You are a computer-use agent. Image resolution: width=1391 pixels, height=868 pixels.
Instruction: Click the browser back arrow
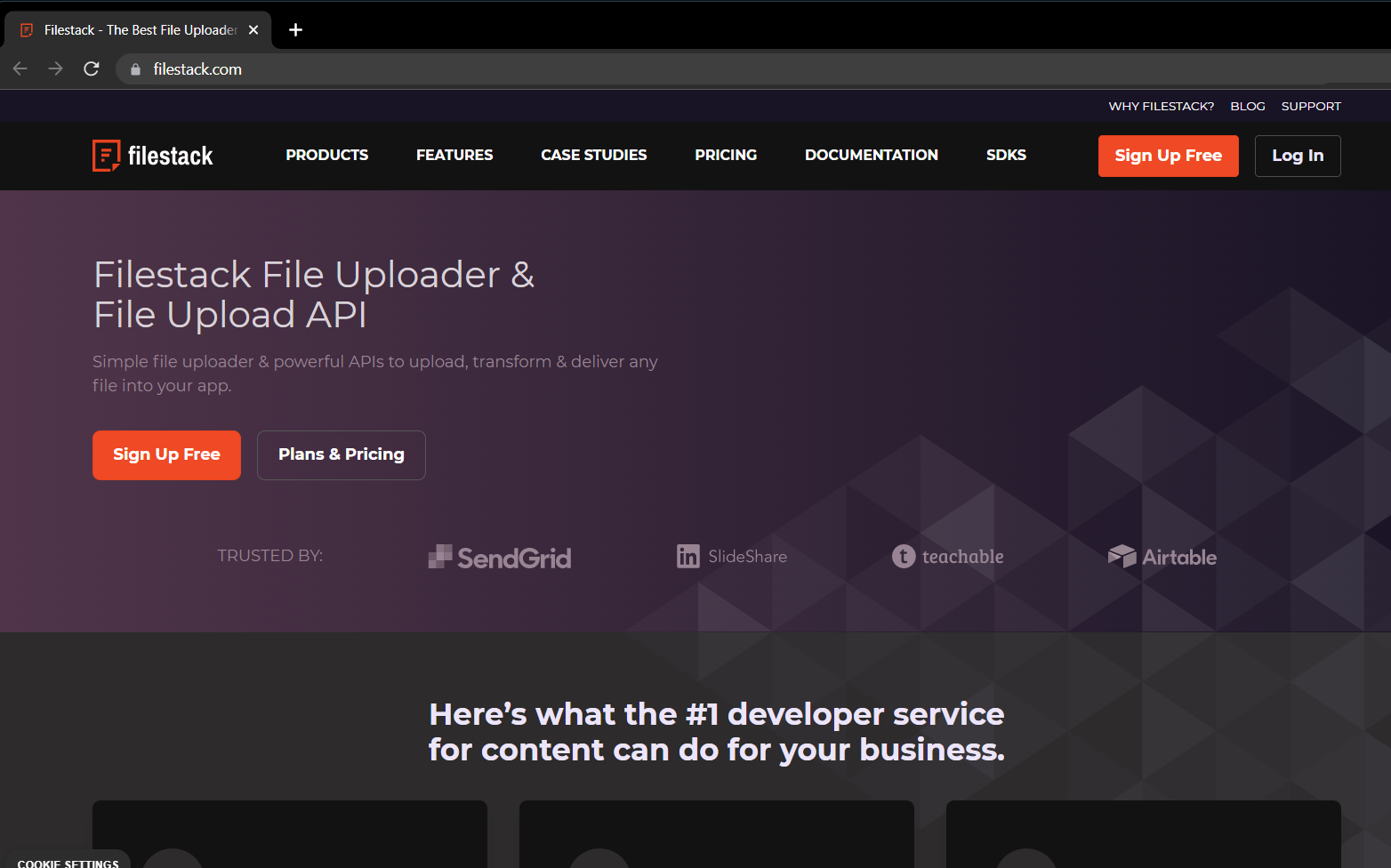point(20,68)
